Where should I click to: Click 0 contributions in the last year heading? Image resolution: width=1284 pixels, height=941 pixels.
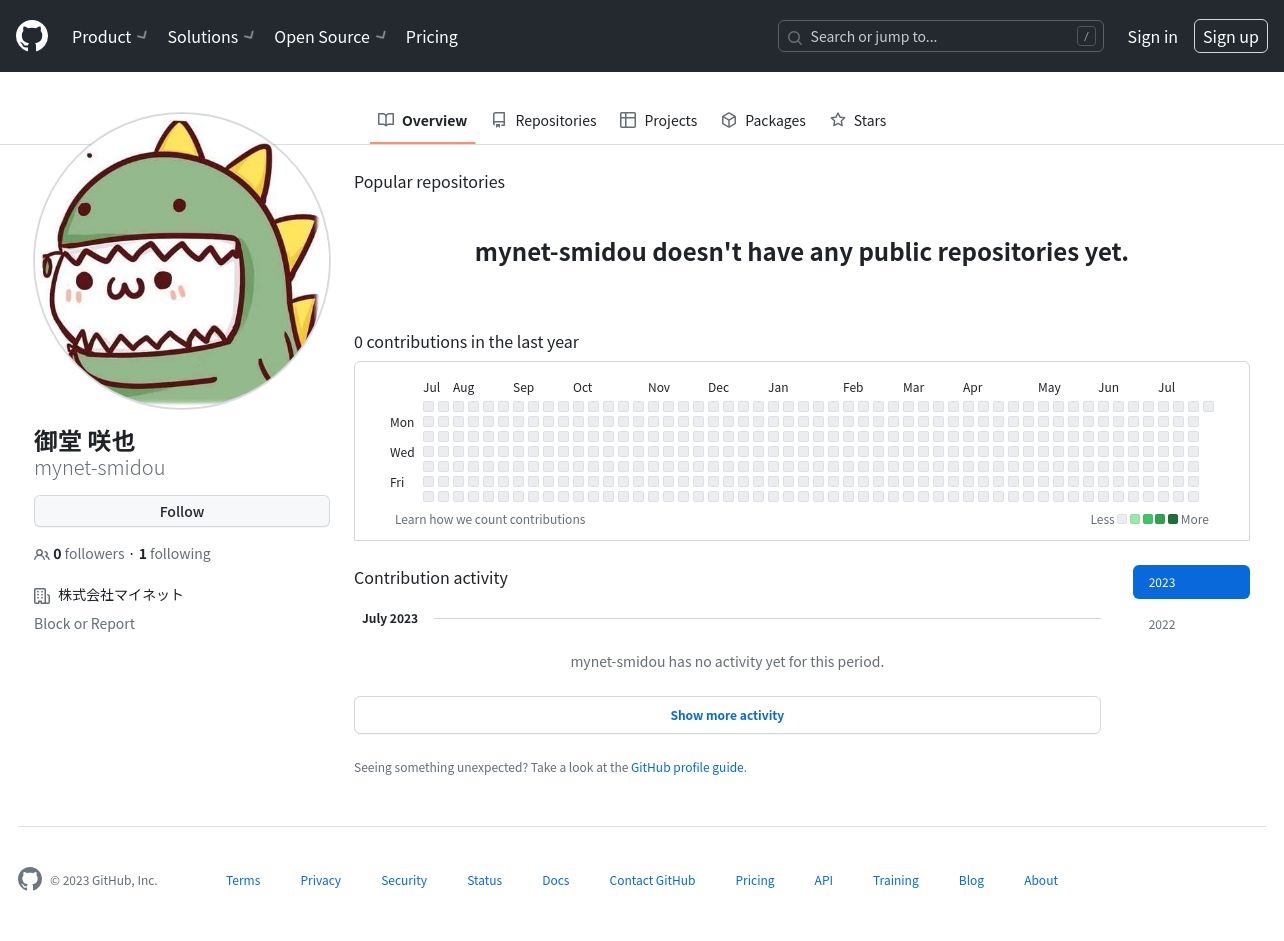(466, 342)
